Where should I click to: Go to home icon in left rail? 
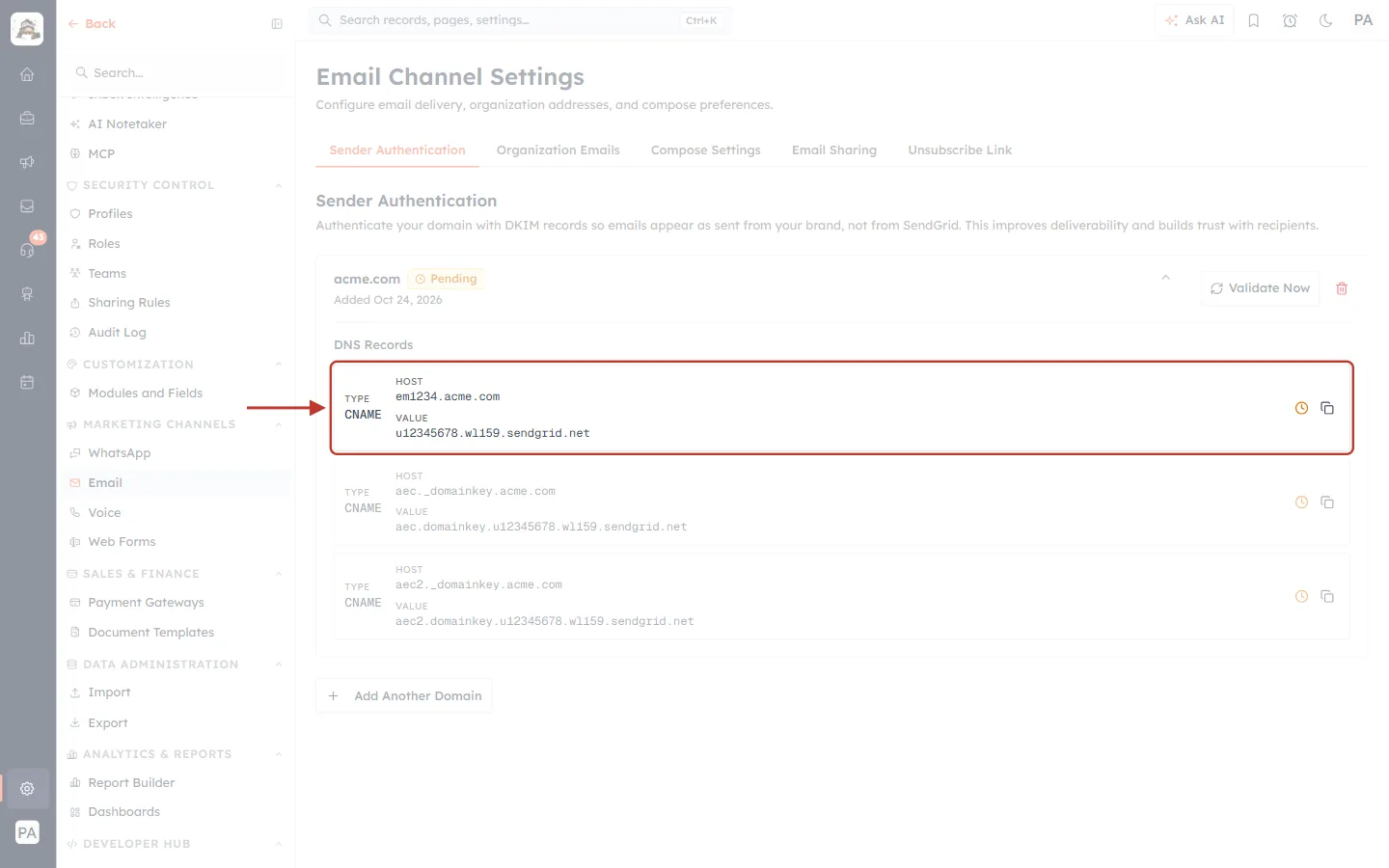tap(27, 74)
